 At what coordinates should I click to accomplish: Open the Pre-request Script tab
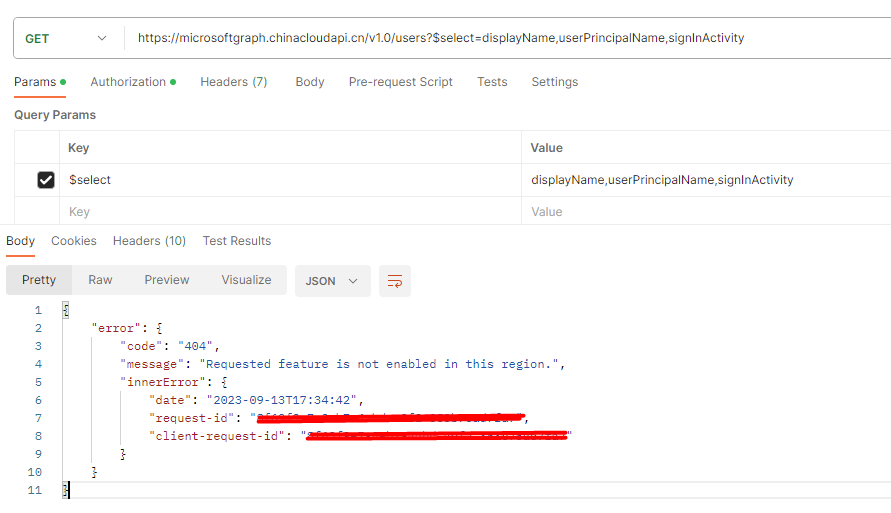coord(401,82)
